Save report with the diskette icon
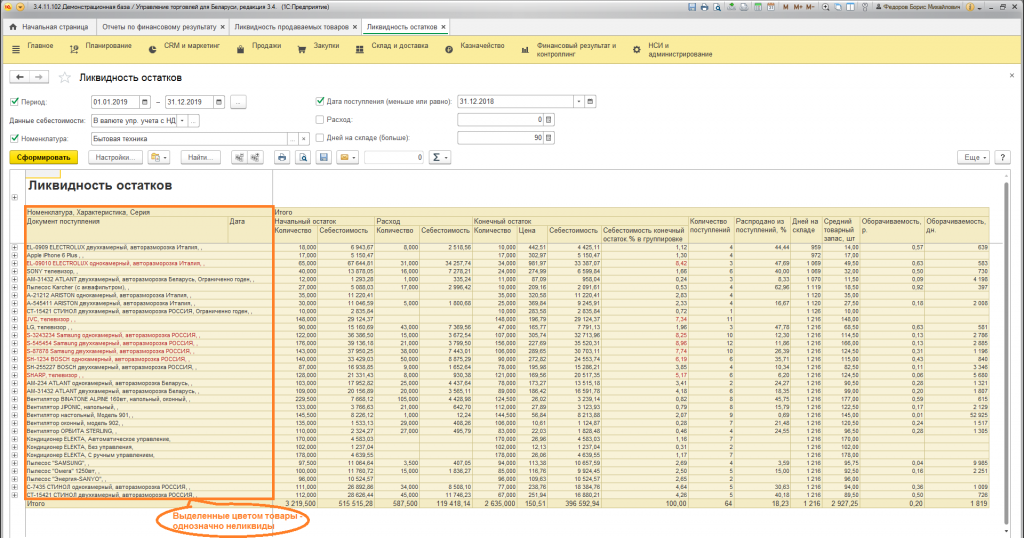 324,157
